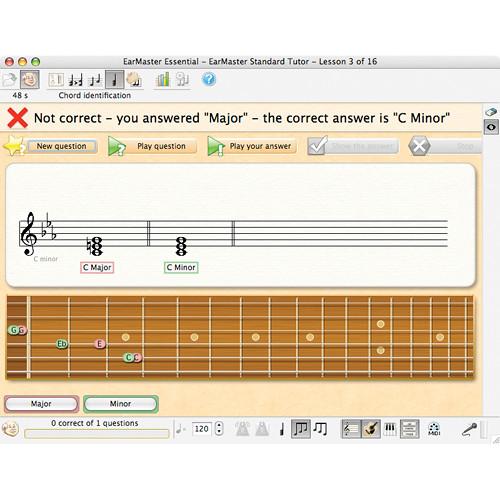Viewport: 500px width, 500px height.
Task: Click the eraser icon in right sidebar
Action: pos(491,112)
